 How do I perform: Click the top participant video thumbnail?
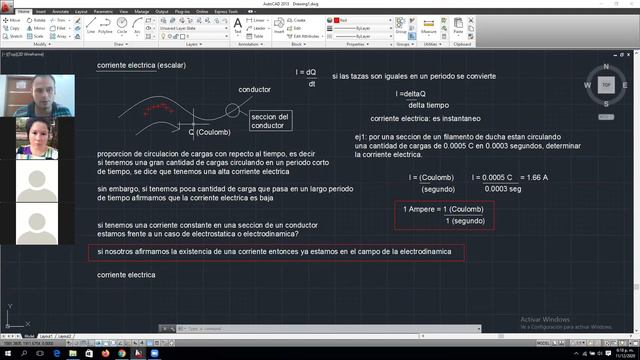[38, 96]
